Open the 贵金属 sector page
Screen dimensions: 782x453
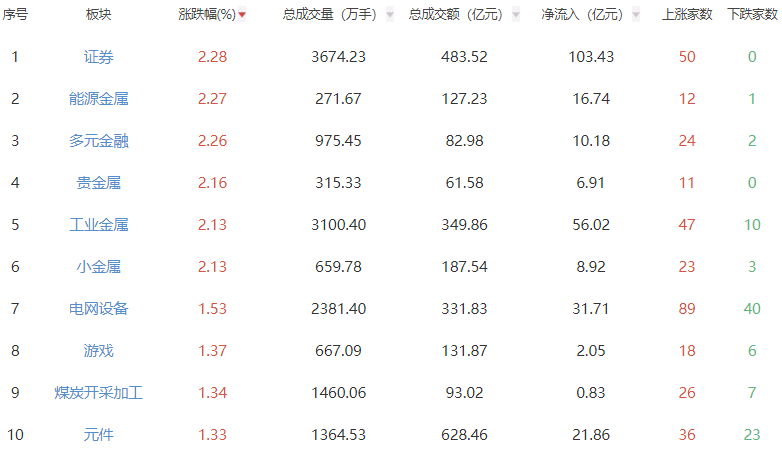[99, 183]
